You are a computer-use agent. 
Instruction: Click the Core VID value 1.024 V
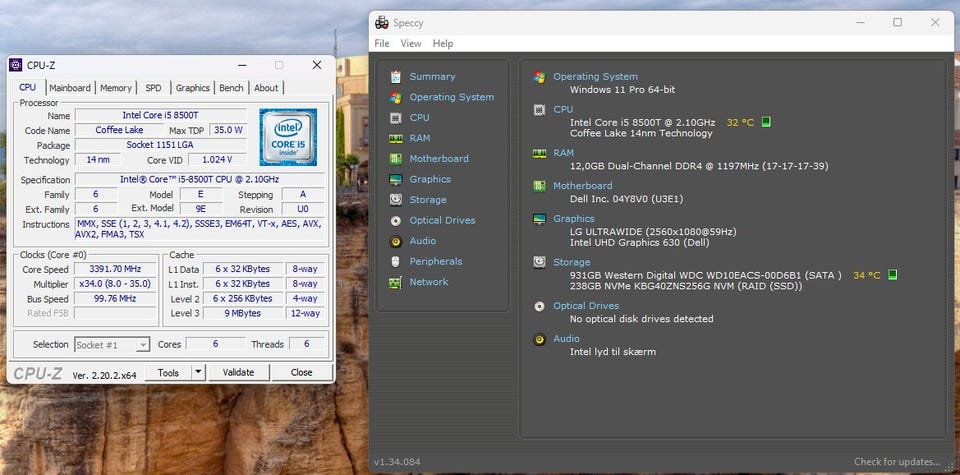tap(217, 160)
